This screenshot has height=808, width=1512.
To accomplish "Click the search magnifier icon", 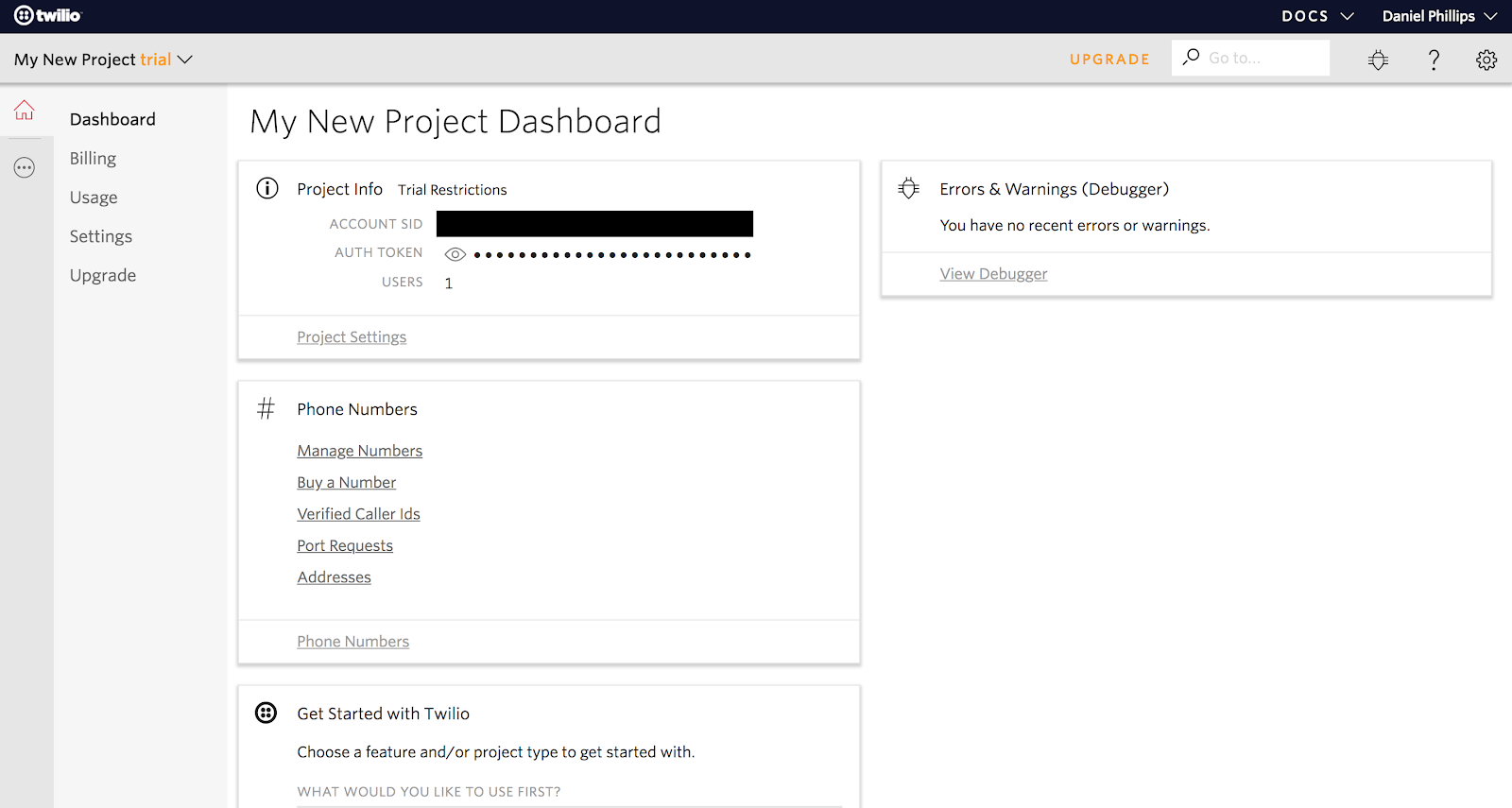I will click(x=1192, y=57).
